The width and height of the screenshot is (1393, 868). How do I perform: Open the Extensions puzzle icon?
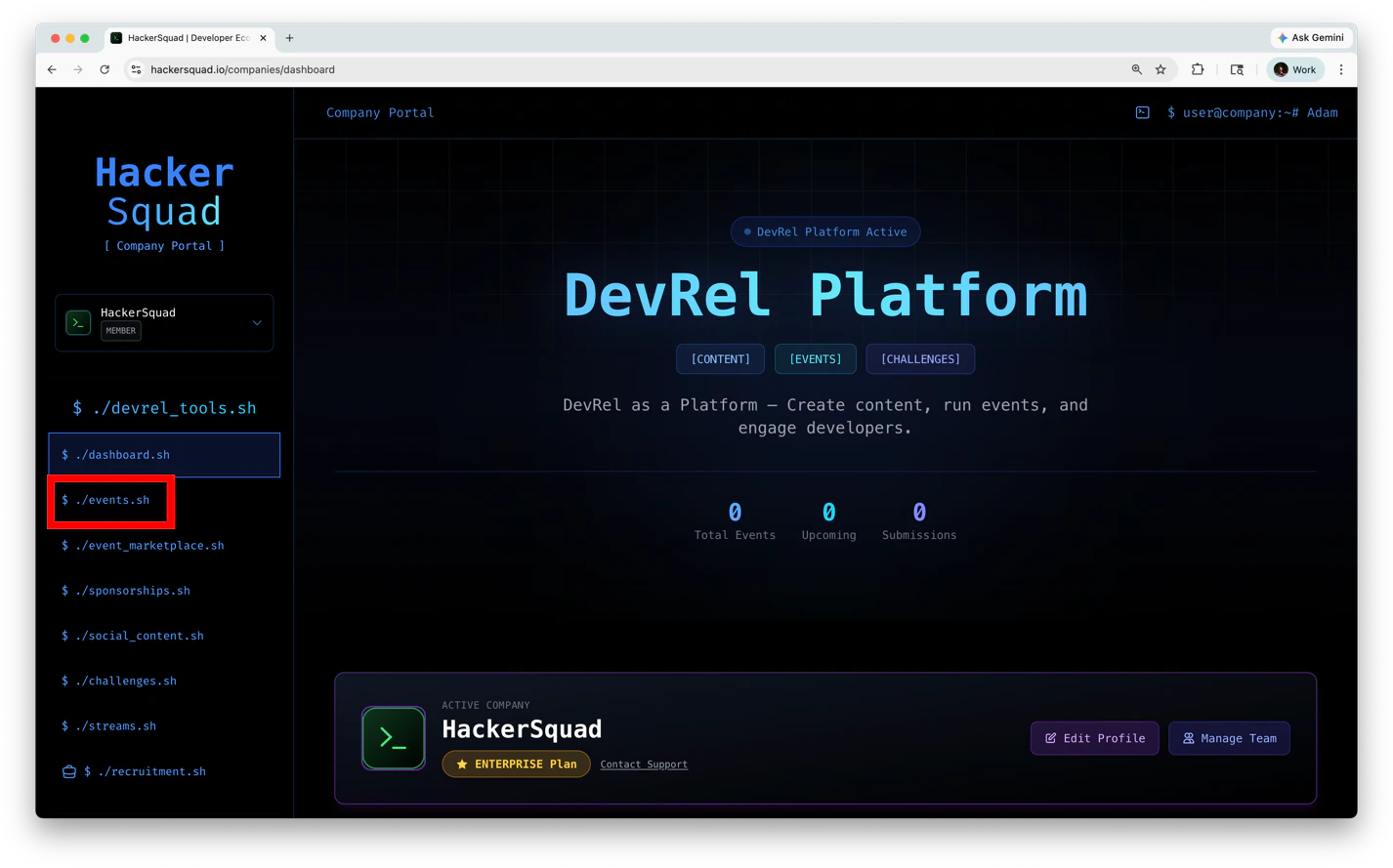1198,69
